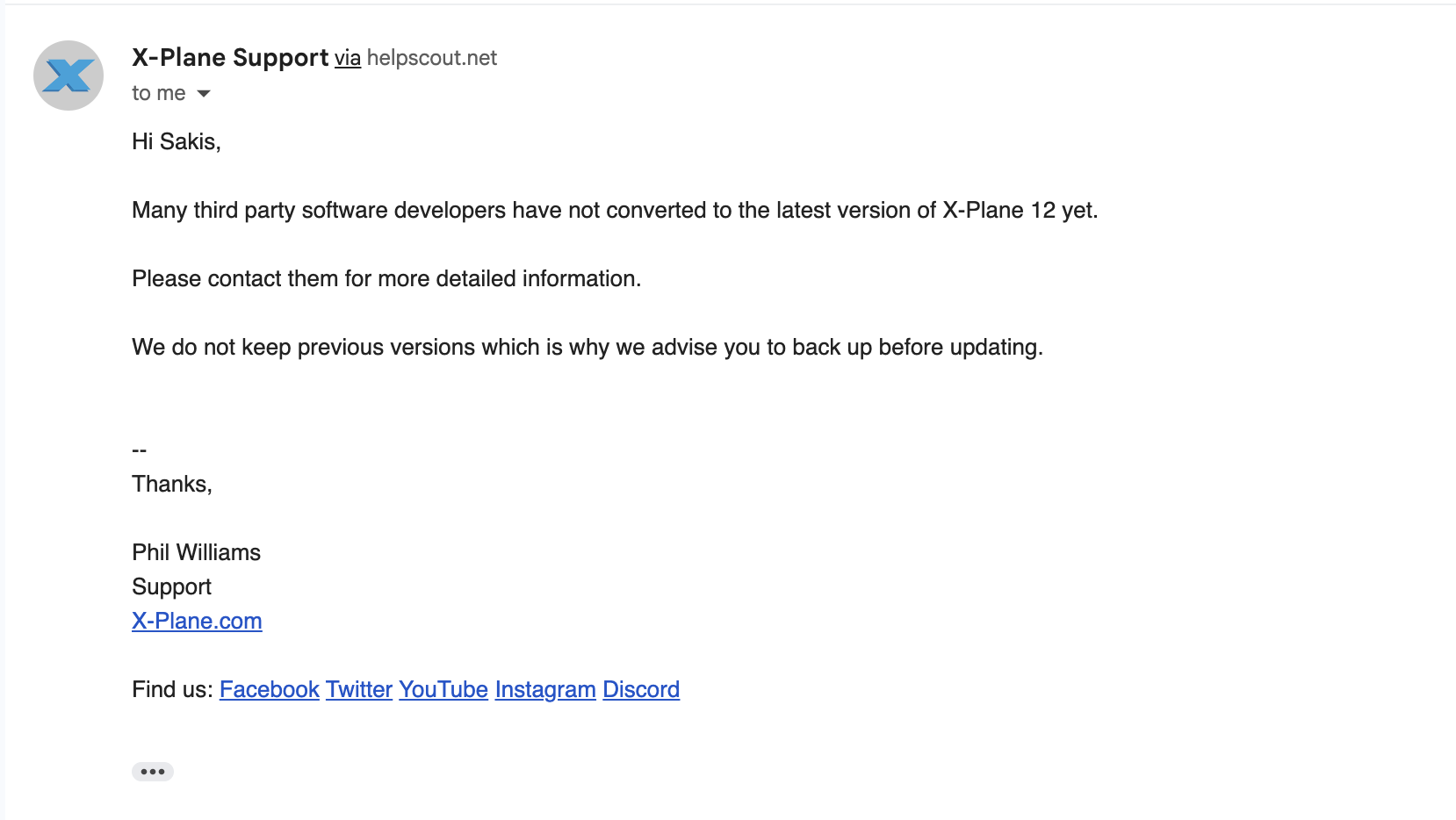Click the "Find us:" label
This screenshot has height=820, width=1456.
click(x=172, y=689)
